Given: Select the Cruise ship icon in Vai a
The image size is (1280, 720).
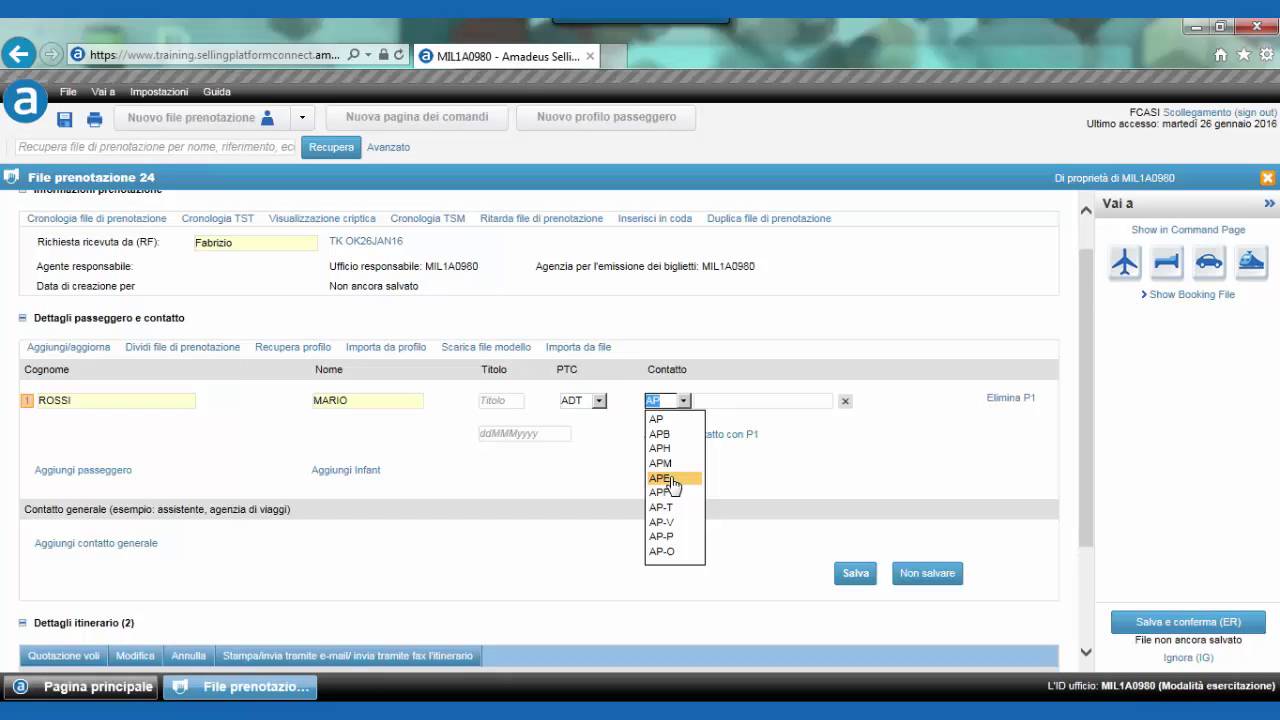Looking at the screenshot, I should [x=1251, y=262].
